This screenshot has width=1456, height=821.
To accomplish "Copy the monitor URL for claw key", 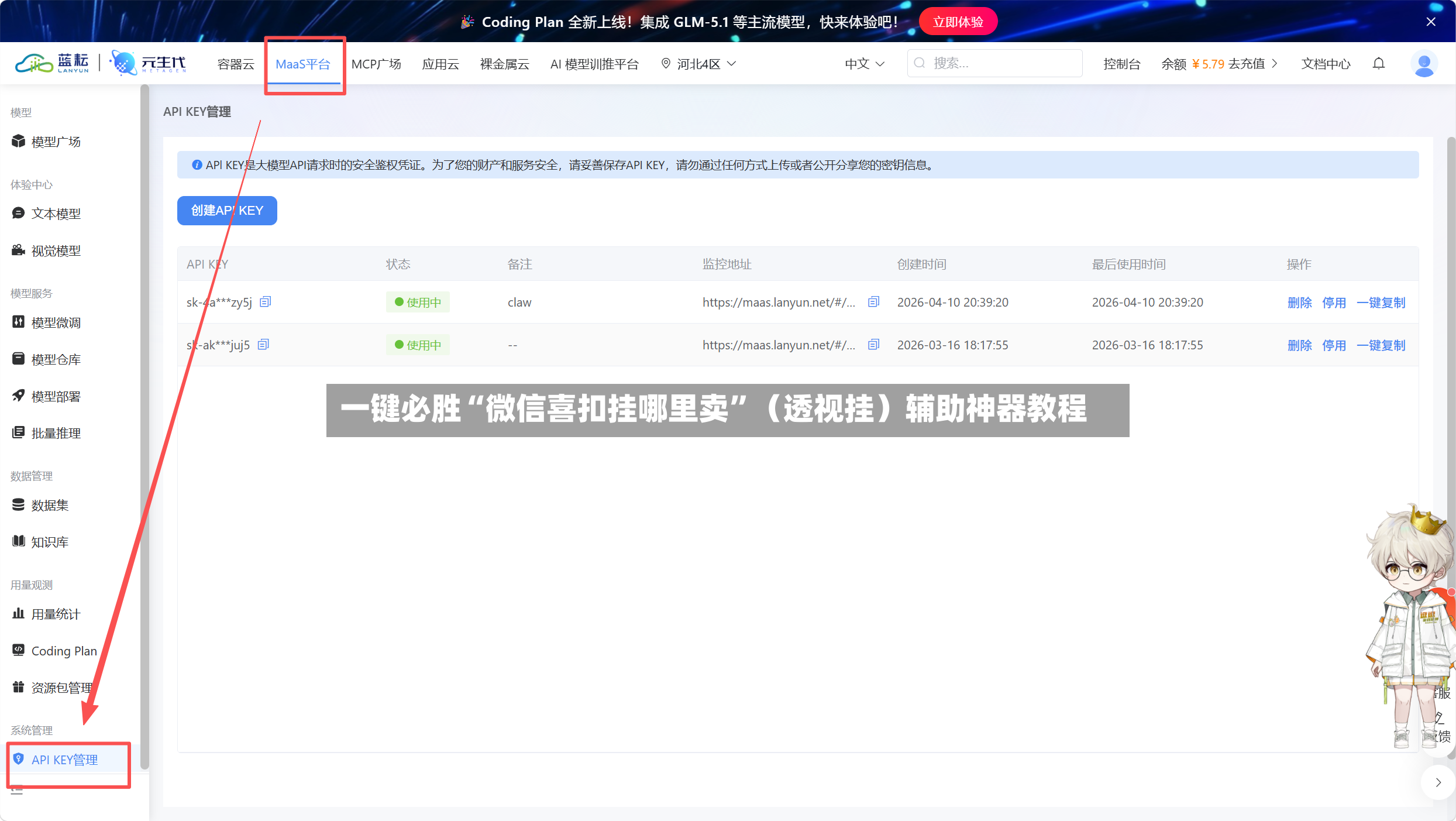I will [874, 301].
